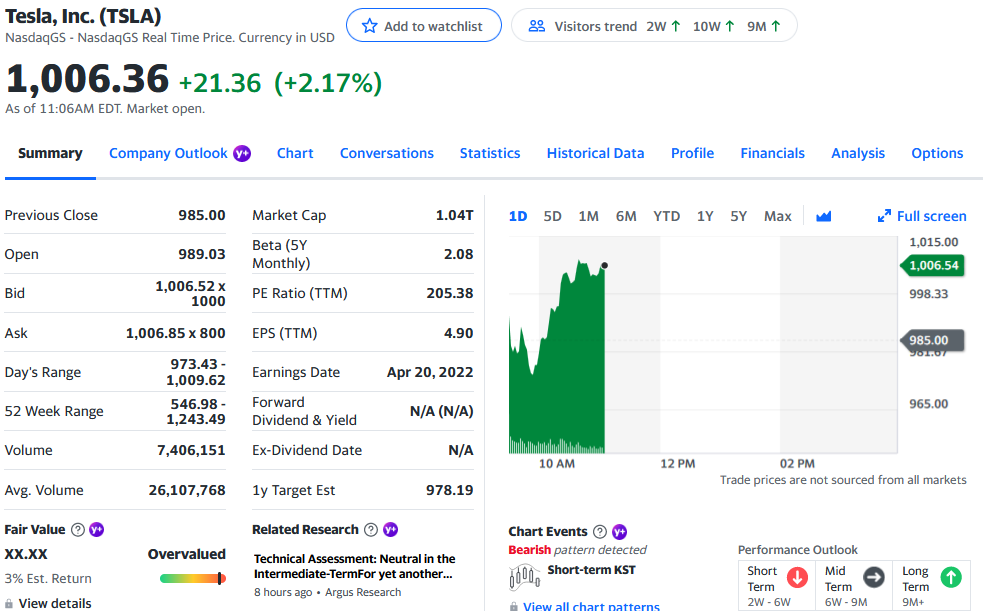Select the 5Y chart range
The image size is (983, 611).
(739, 216)
